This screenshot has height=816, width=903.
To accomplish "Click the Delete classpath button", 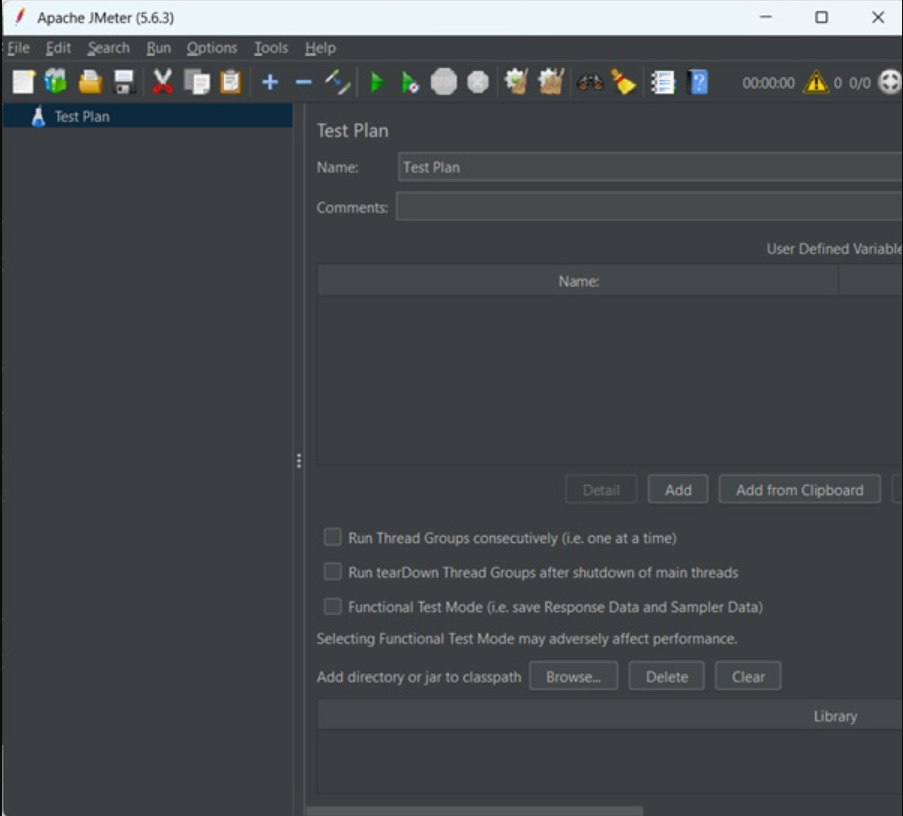I will (x=666, y=676).
